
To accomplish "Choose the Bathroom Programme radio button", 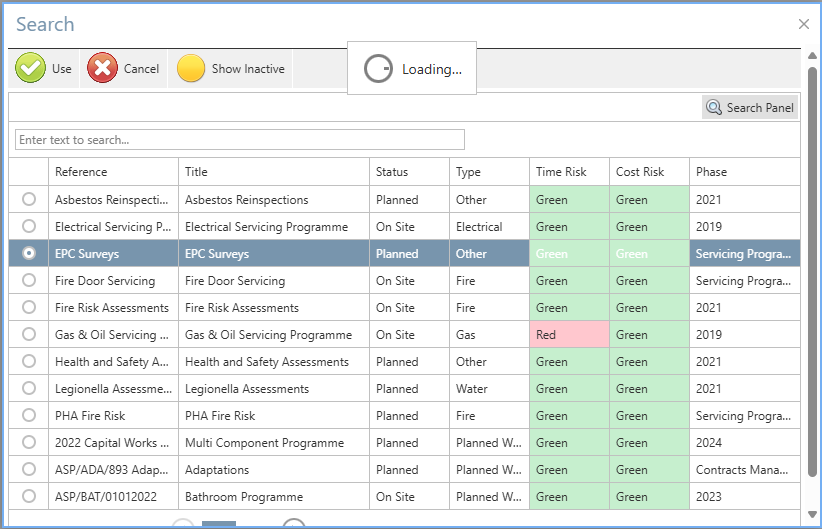I will coord(29,496).
